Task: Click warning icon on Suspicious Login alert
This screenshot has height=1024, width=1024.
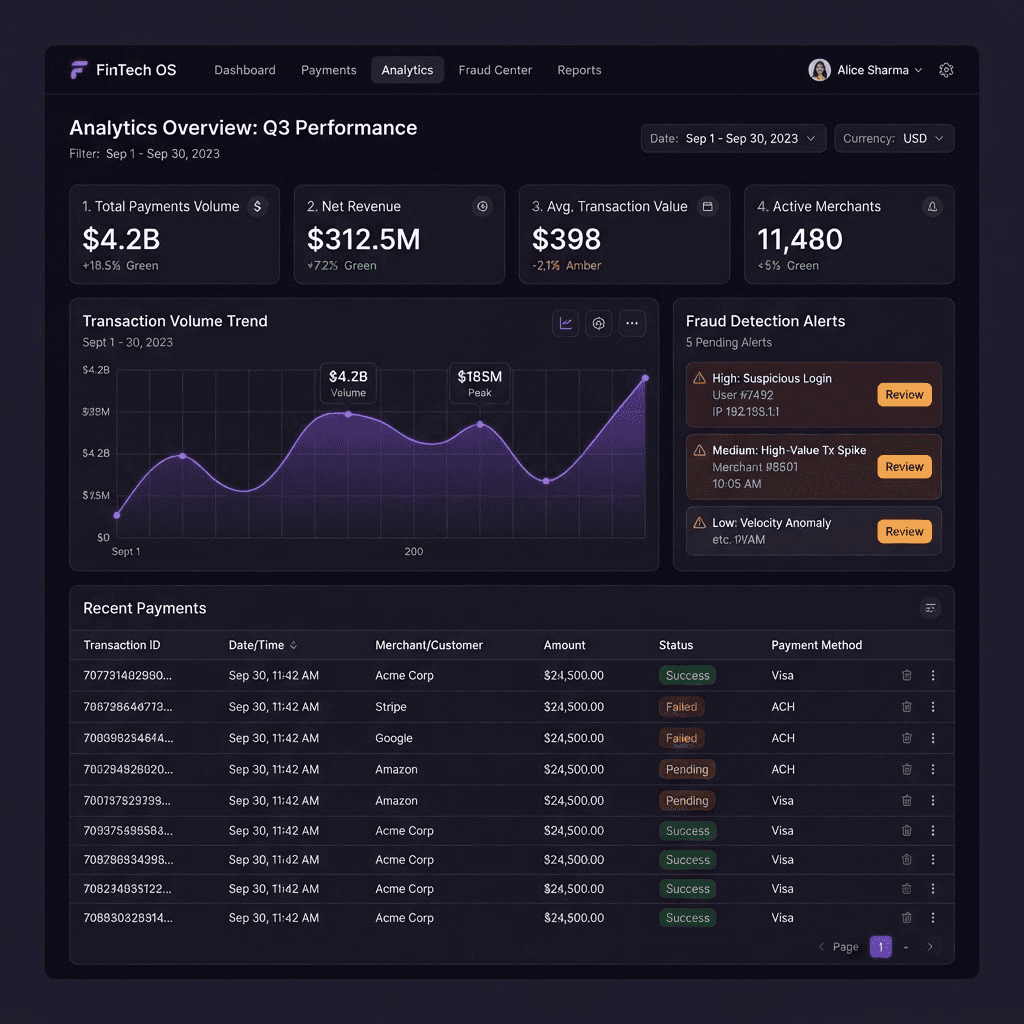Action: pyautogui.click(x=699, y=378)
